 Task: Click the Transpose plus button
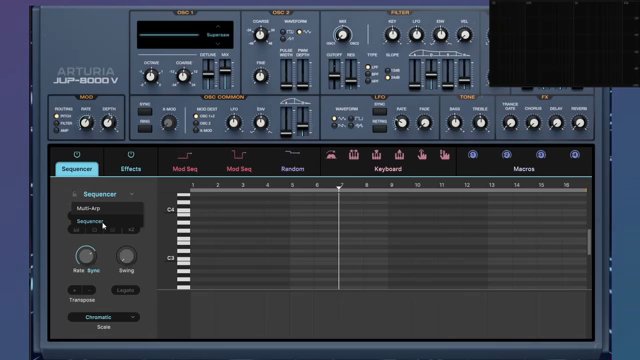75,290
